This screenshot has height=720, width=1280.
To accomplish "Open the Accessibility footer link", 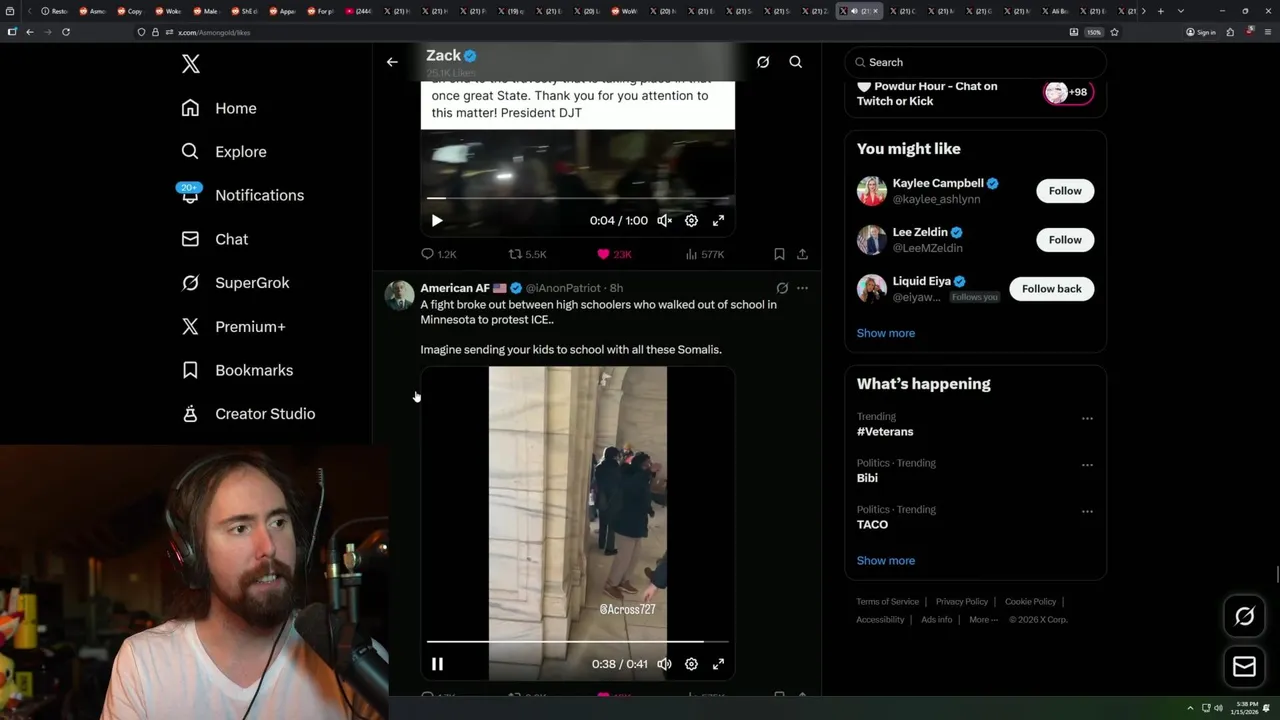I will [x=880, y=620].
